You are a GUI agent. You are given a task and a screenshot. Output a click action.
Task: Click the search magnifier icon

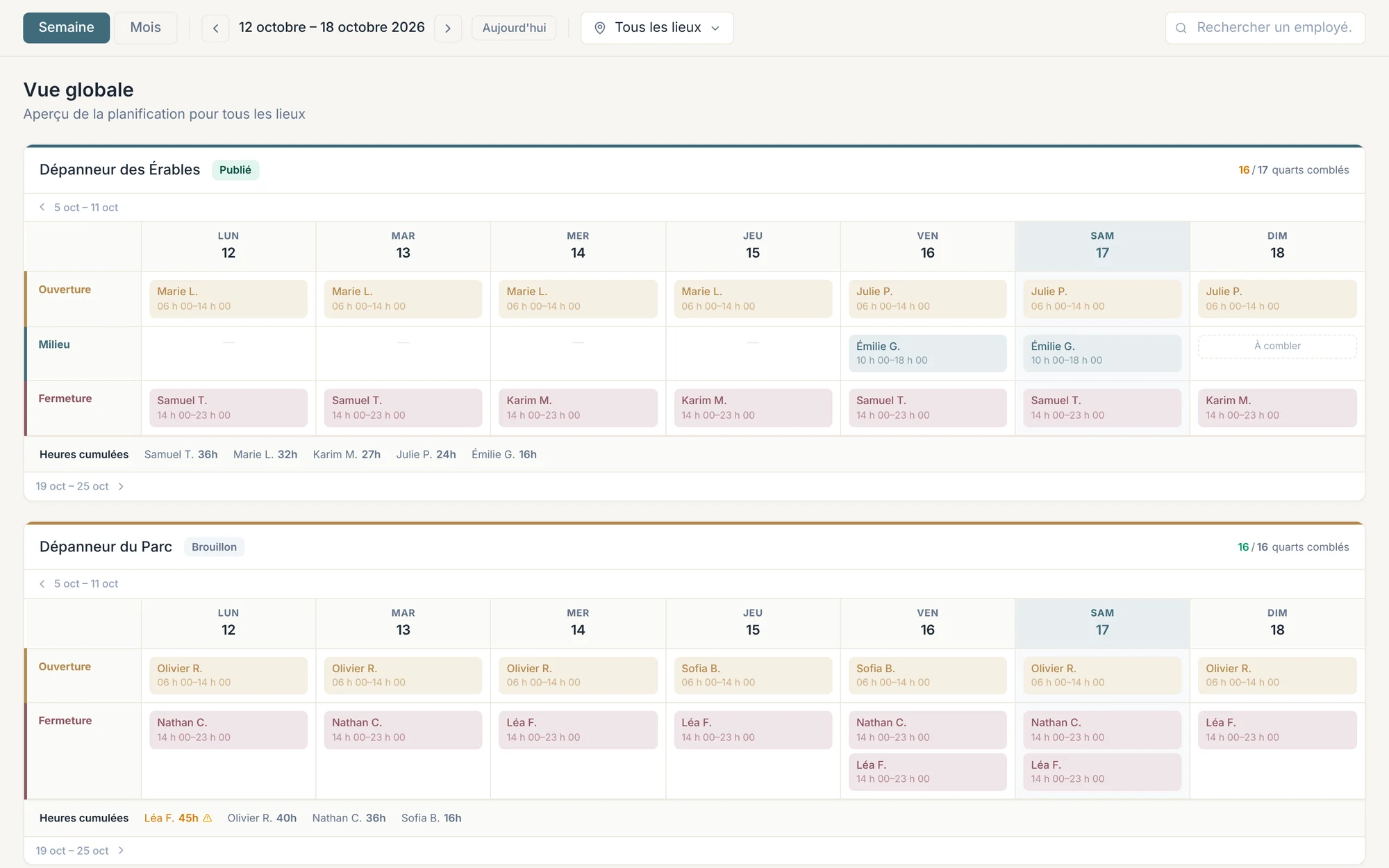click(x=1181, y=28)
